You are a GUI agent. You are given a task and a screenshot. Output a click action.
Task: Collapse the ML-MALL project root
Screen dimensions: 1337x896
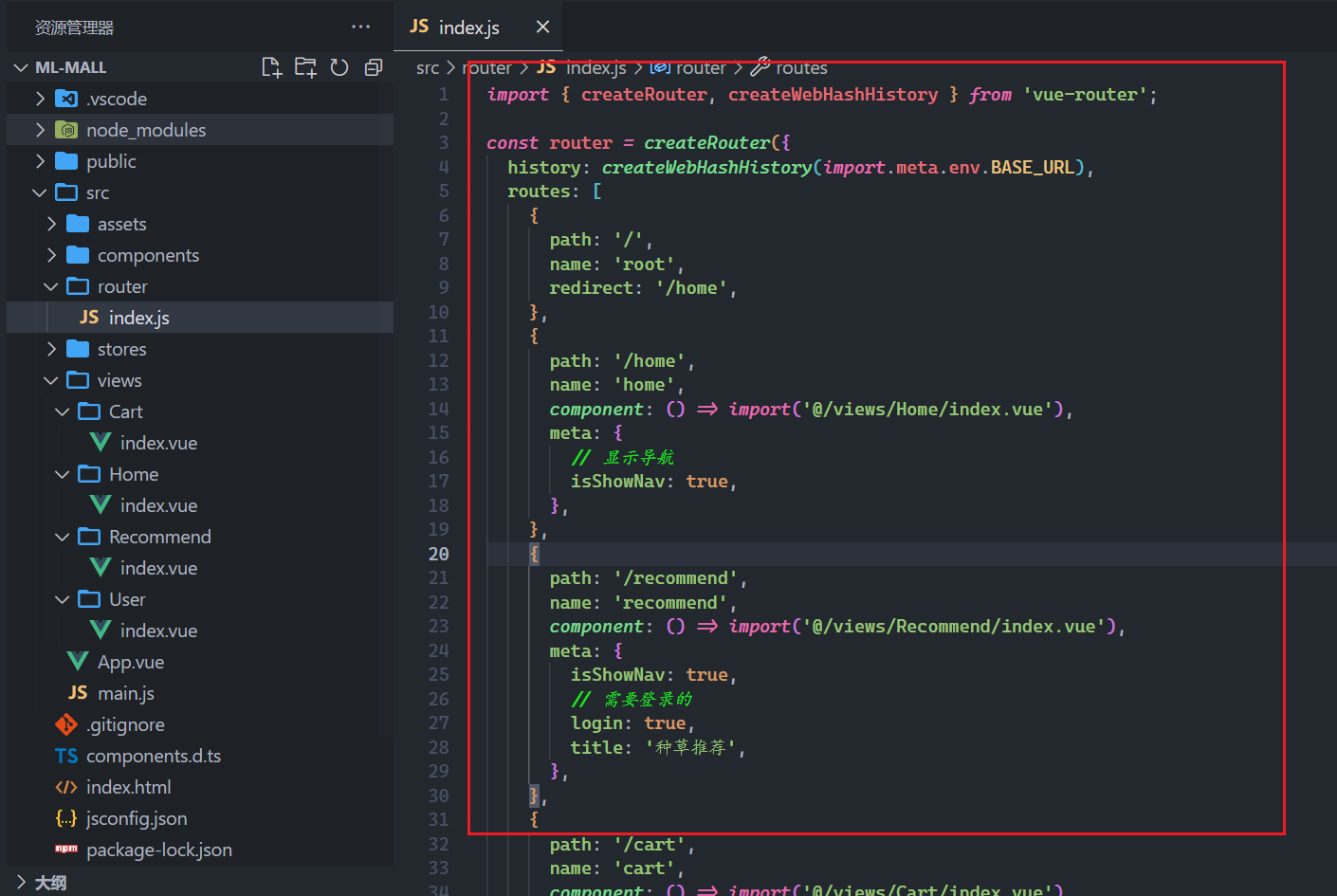tap(21, 67)
